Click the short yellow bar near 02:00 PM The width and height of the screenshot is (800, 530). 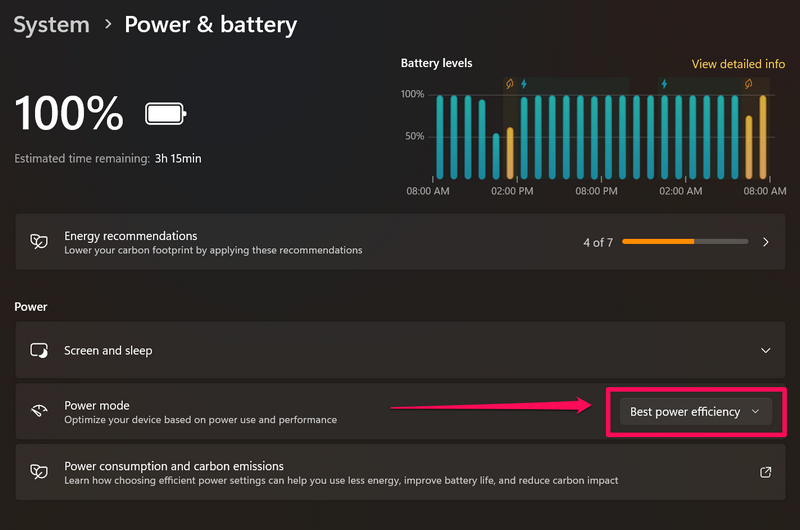pos(509,153)
